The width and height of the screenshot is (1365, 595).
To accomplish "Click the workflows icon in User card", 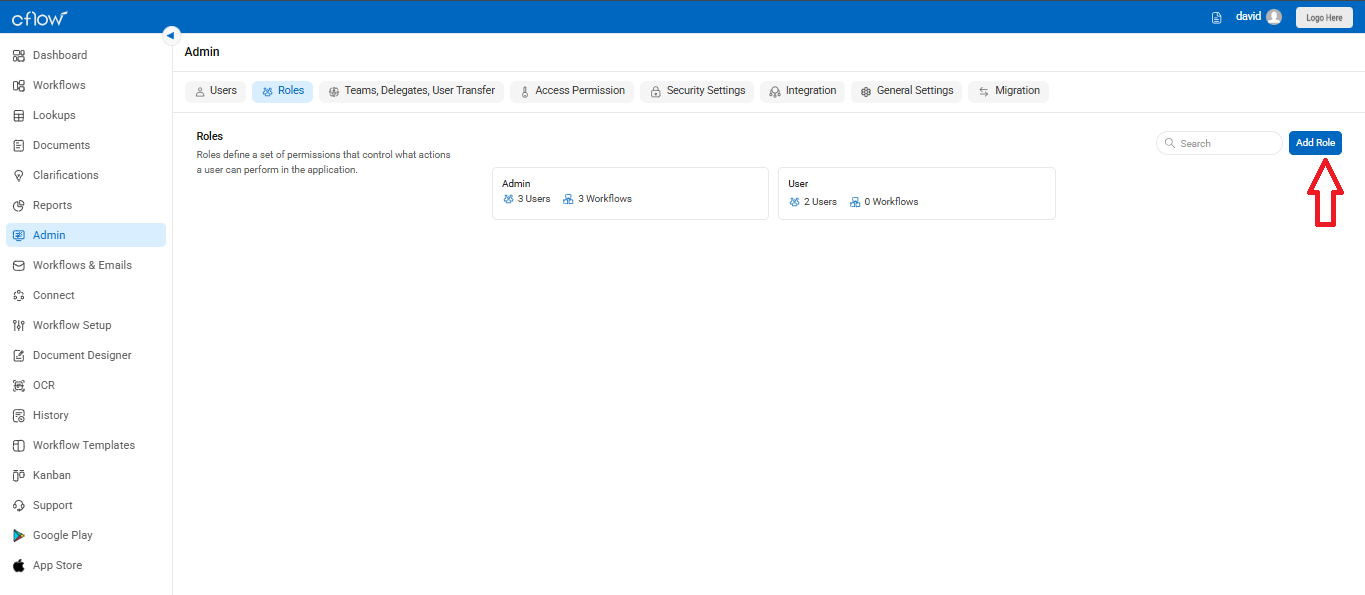I will point(855,202).
